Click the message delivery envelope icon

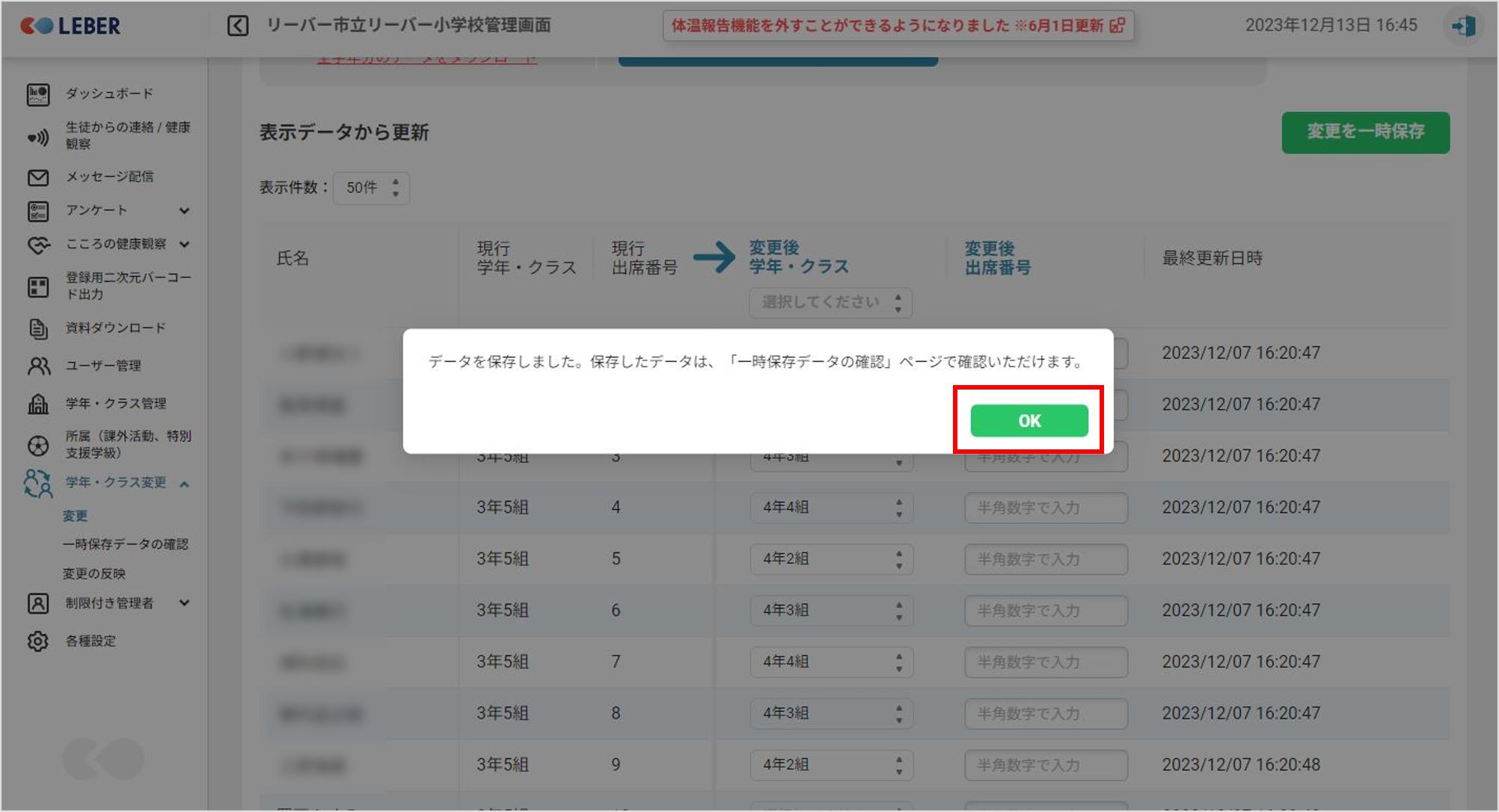click(37, 177)
